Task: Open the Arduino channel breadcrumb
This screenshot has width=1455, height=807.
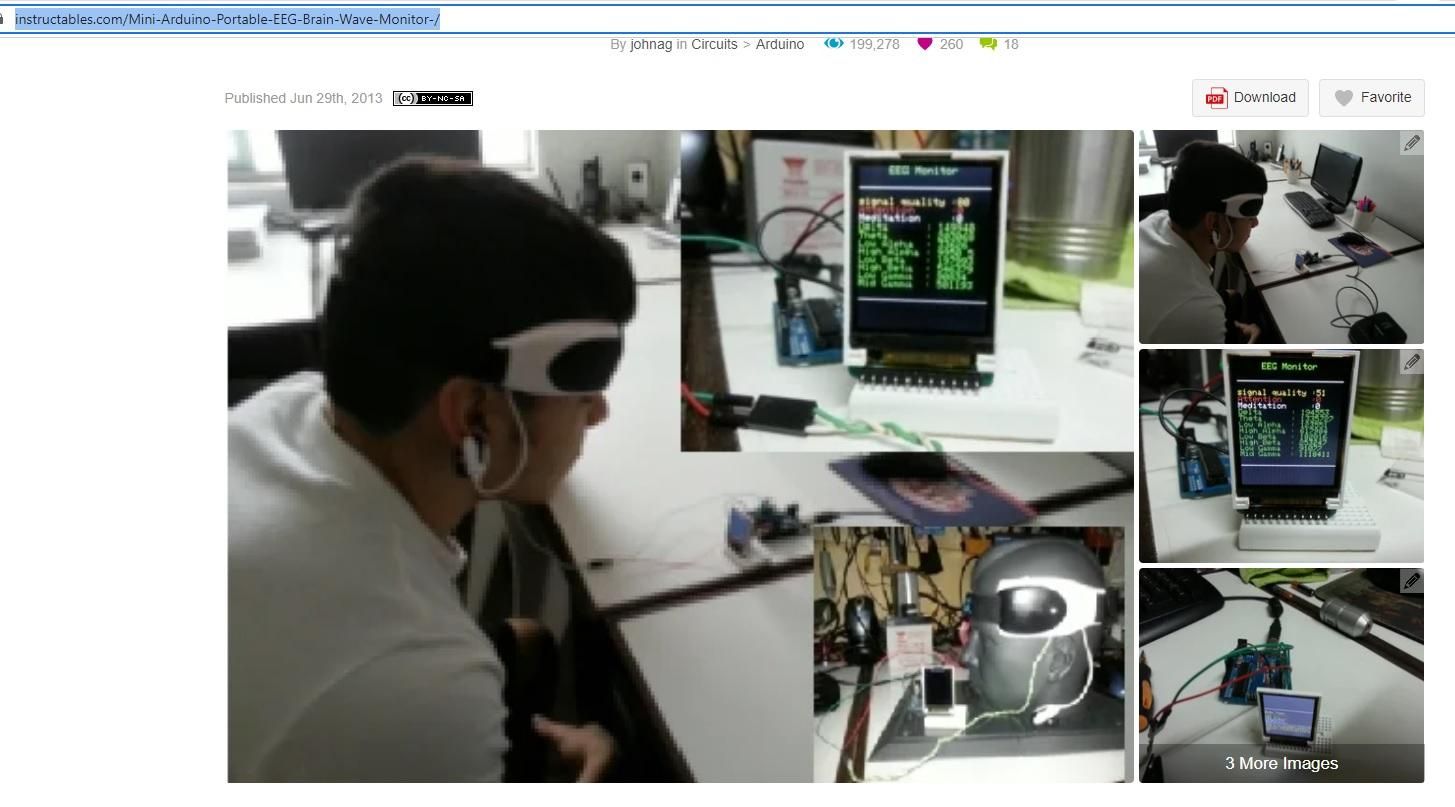Action: pyautogui.click(x=780, y=44)
